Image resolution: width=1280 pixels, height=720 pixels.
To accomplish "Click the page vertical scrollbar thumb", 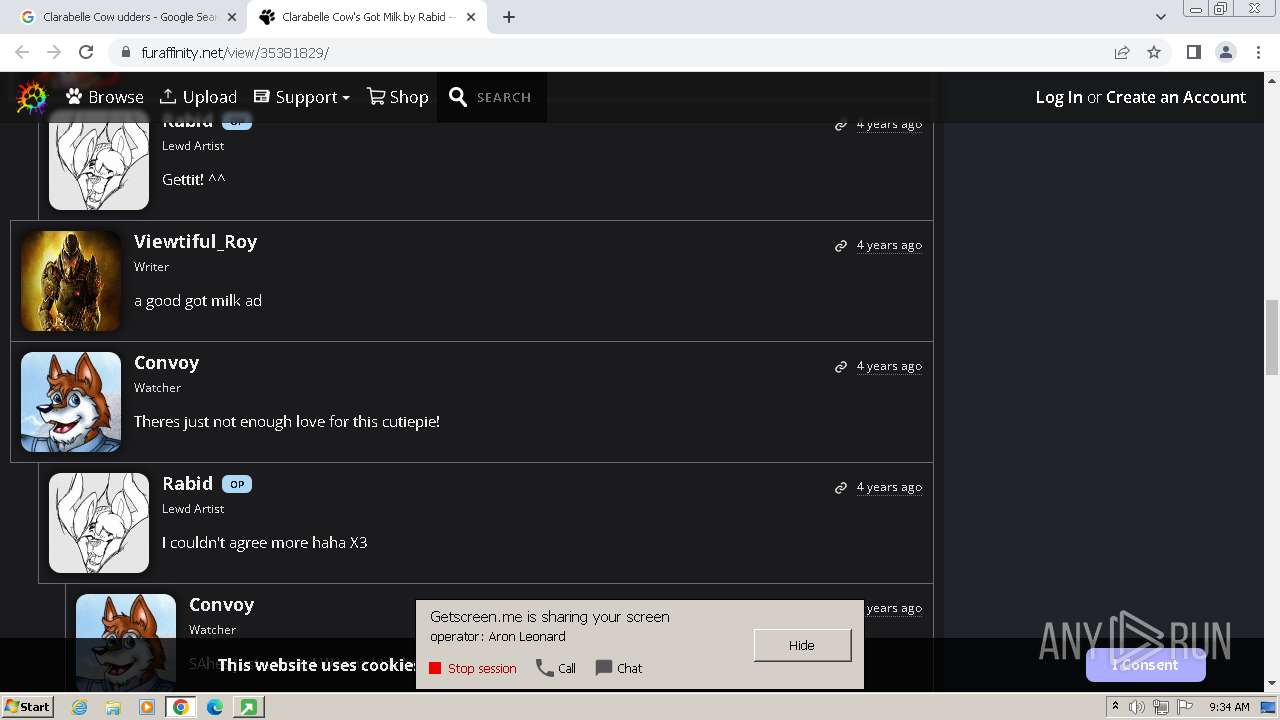I will pos(1272,337).
